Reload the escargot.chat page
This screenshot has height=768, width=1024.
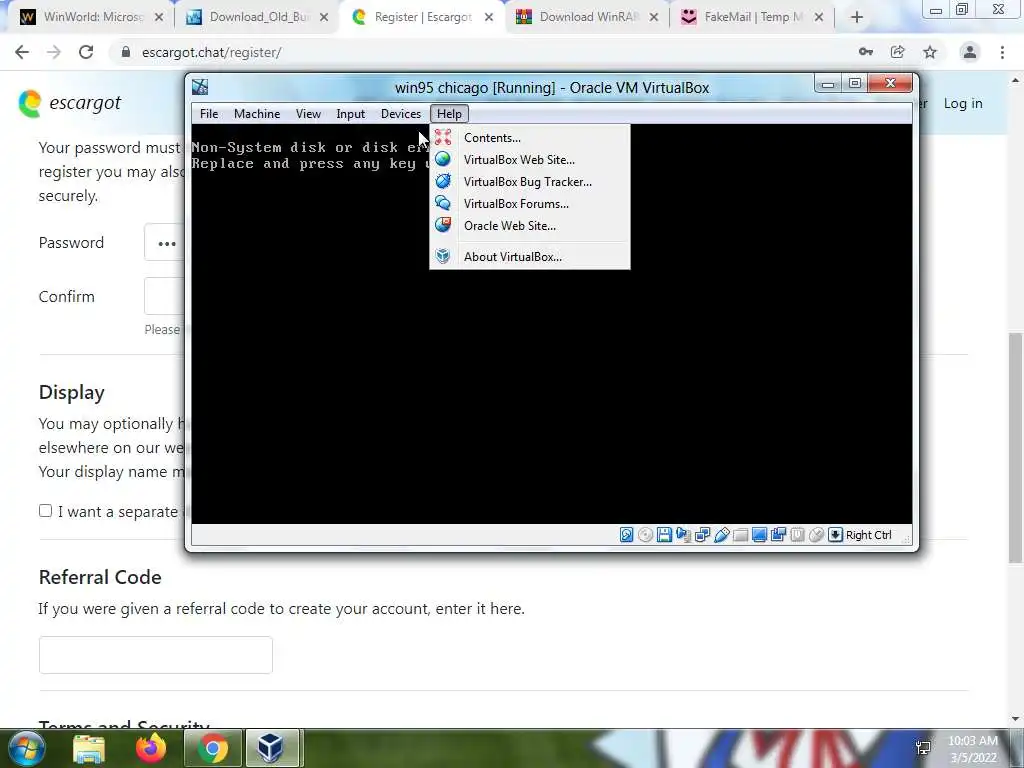[86, 52]
